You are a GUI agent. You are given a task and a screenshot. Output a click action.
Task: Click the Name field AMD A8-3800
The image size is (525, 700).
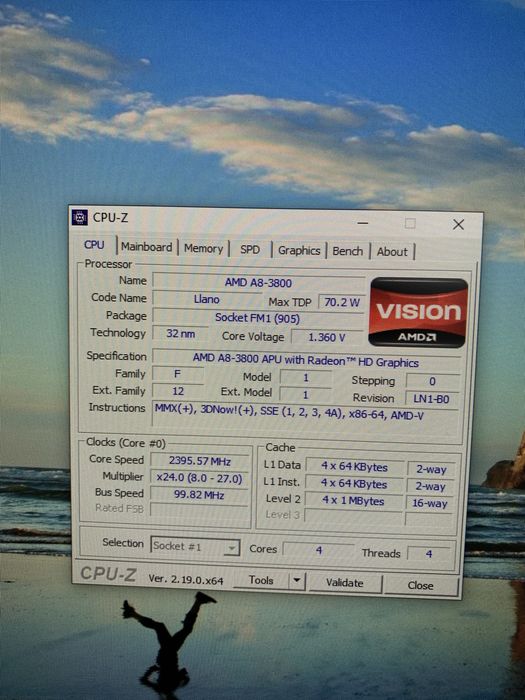click(x=258, y=283)
